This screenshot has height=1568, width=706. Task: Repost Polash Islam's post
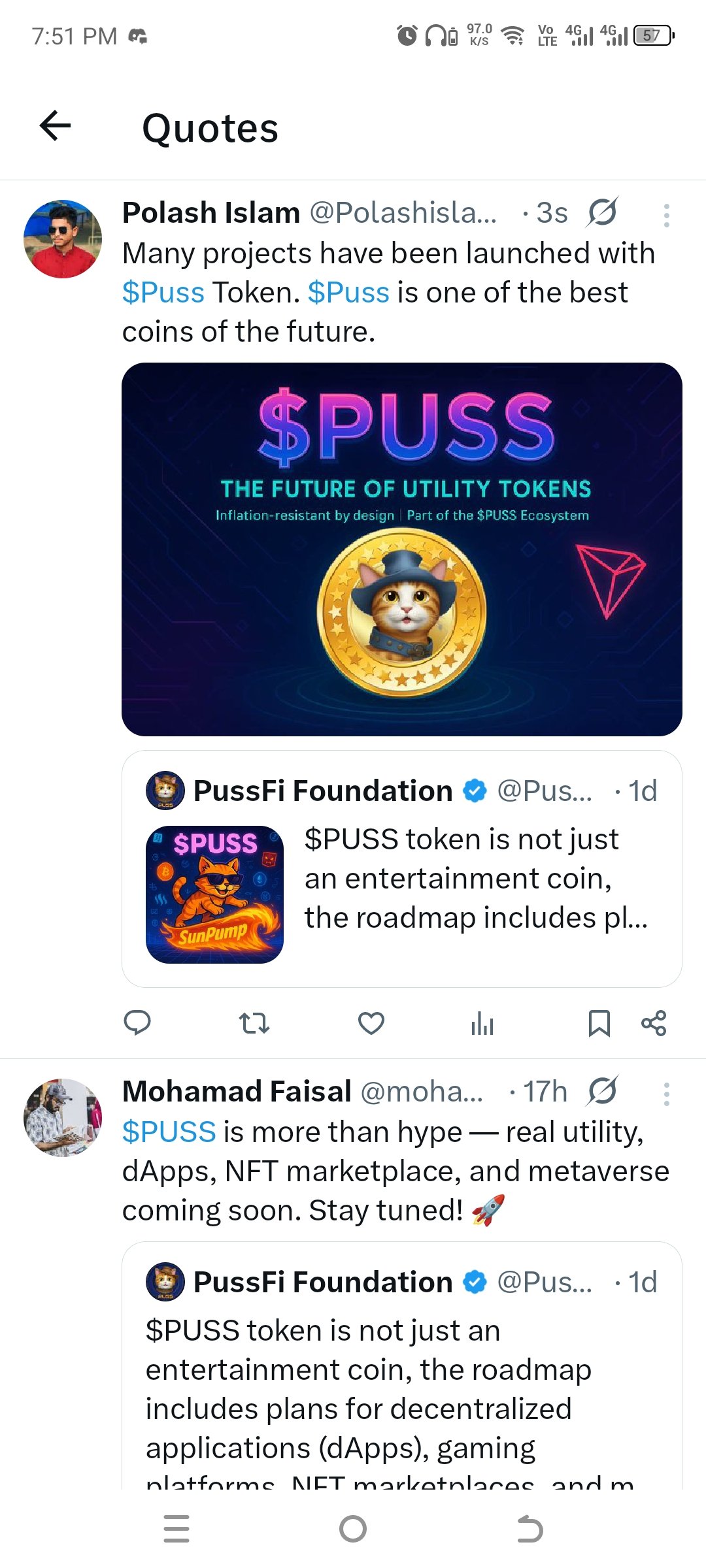tap(254, 1022)
